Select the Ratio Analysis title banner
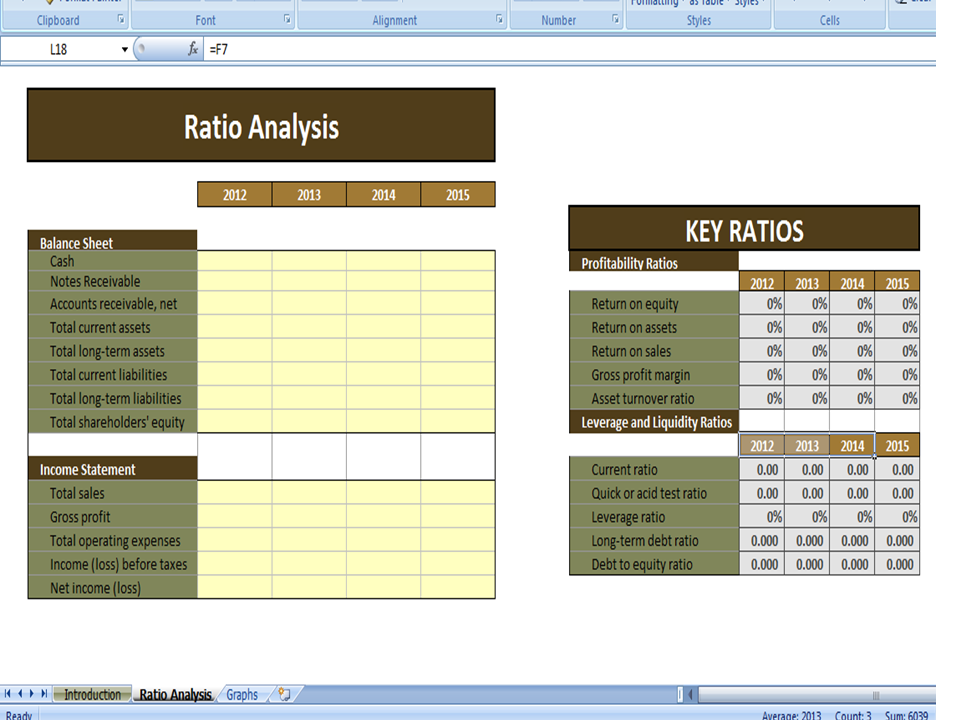 (x=261, y=126)
